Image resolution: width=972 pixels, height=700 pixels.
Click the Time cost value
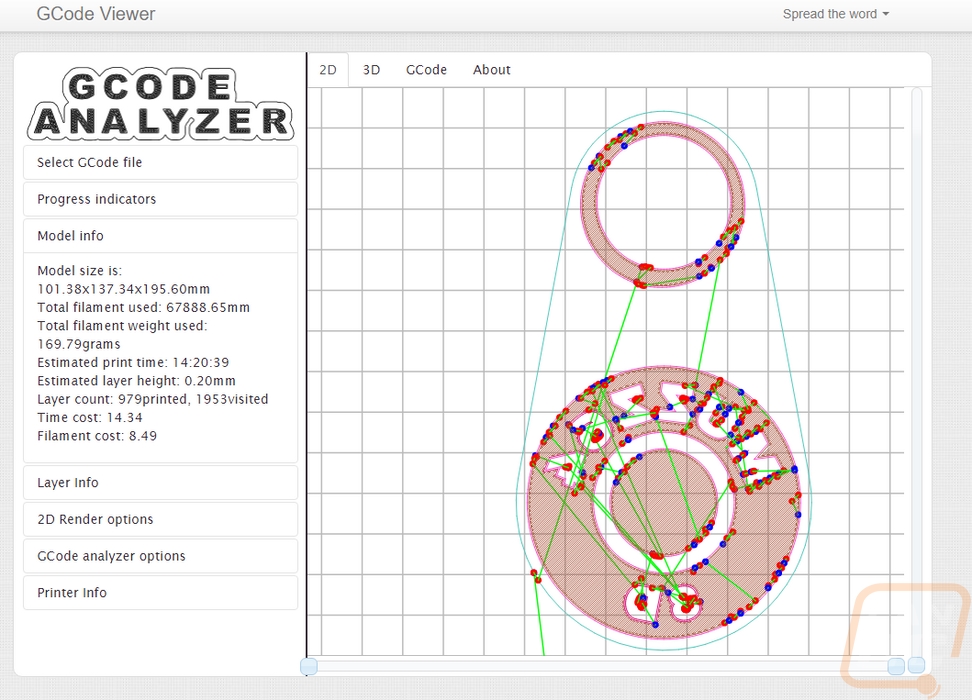[124, 417]
